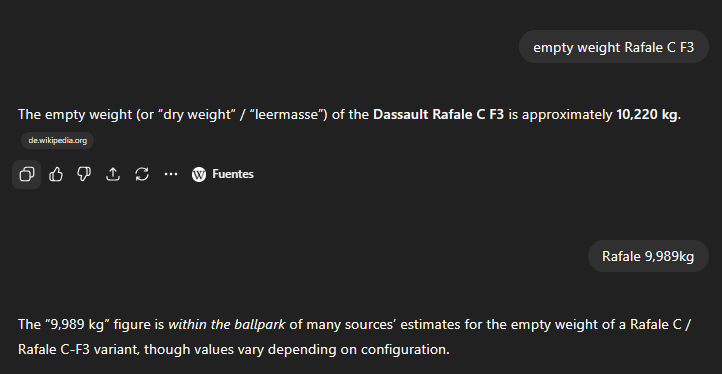Select the 'Rafale 9,989kg' message bubble
This screenshot has height=374, width=722.
[648, 256]
